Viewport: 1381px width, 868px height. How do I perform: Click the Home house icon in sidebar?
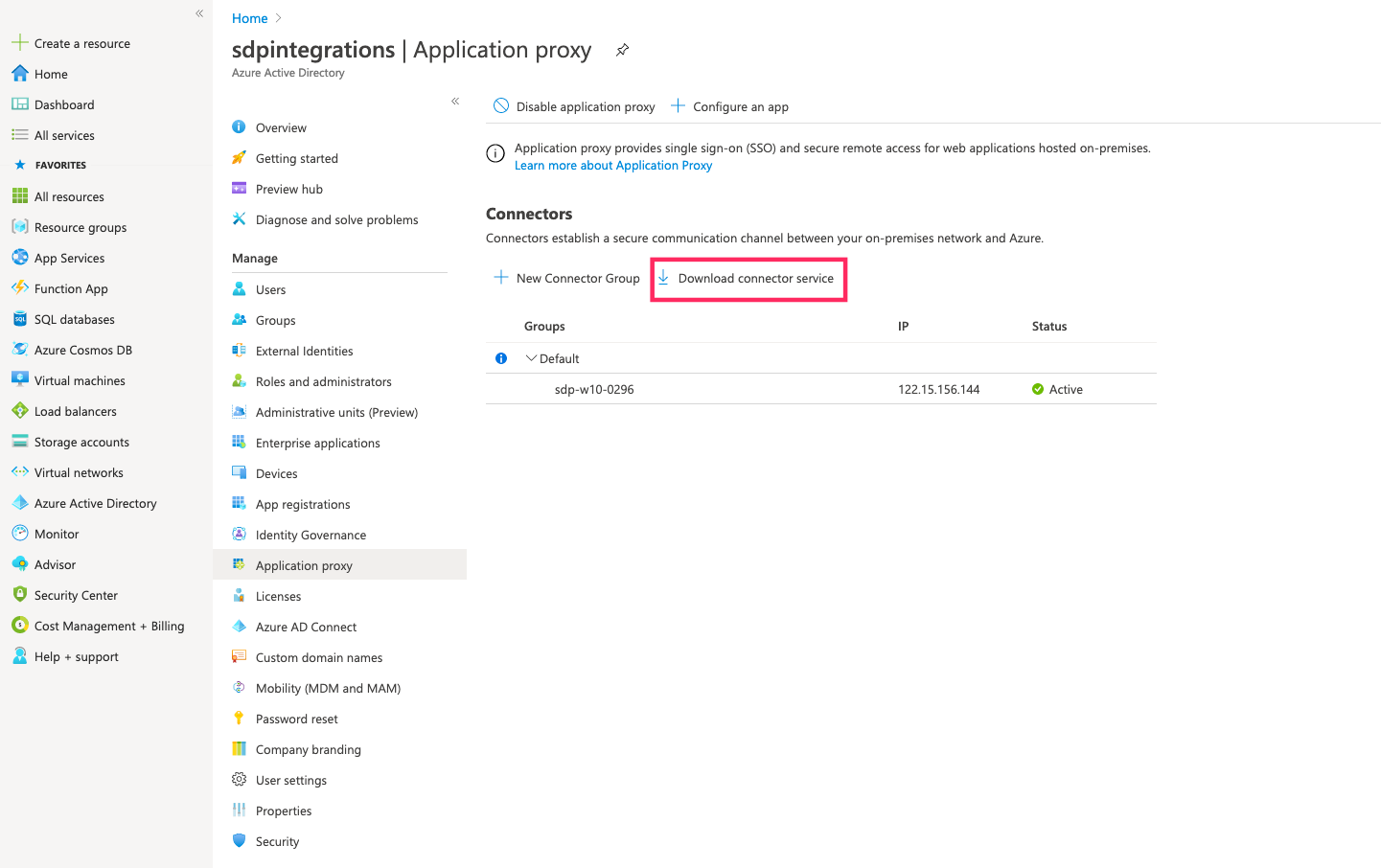click(x=19, y=74)
